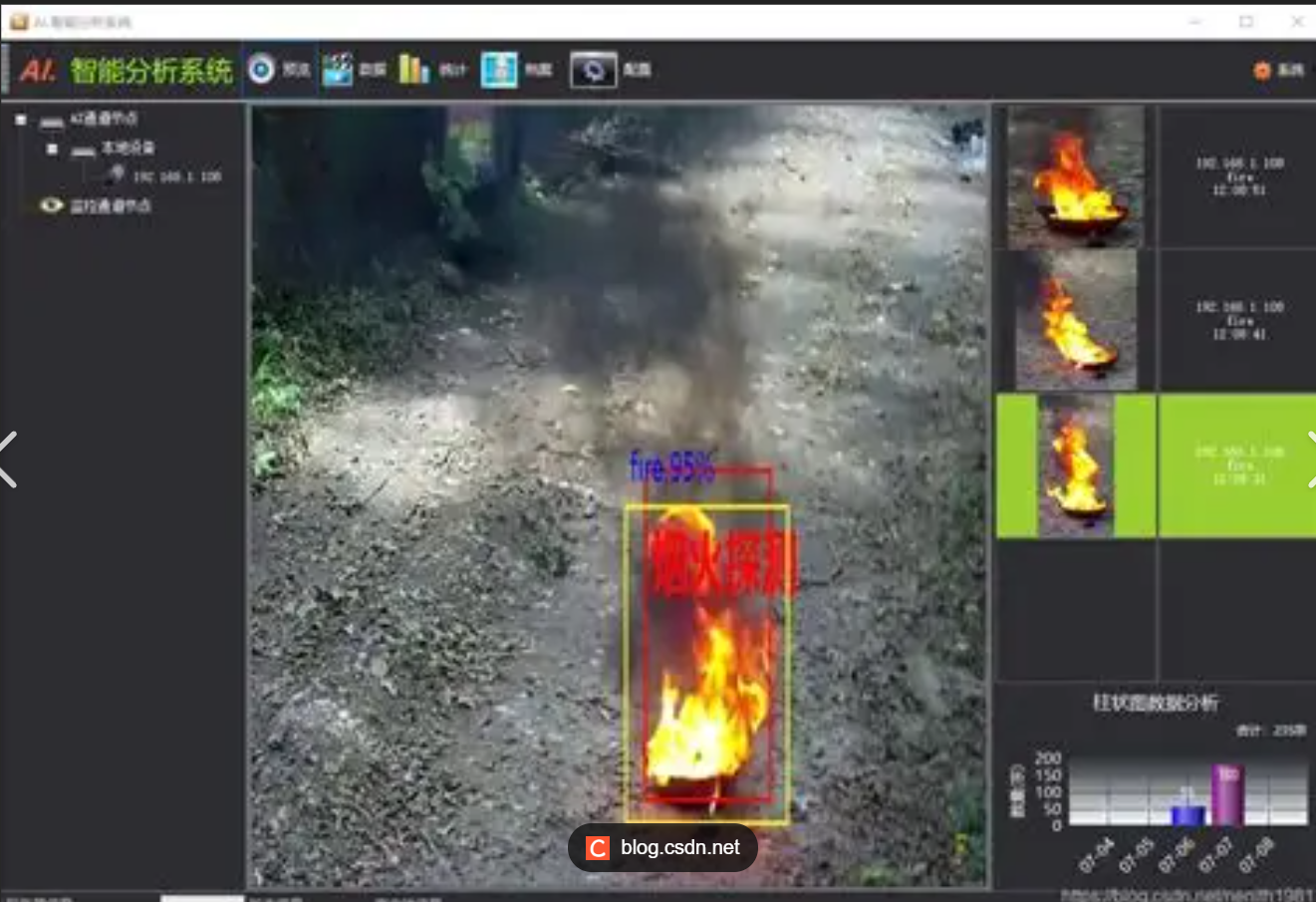This screenshot has width=1316, height=902.
Task: Click the device icon of the top tree node
Action: tap(52, 121)
